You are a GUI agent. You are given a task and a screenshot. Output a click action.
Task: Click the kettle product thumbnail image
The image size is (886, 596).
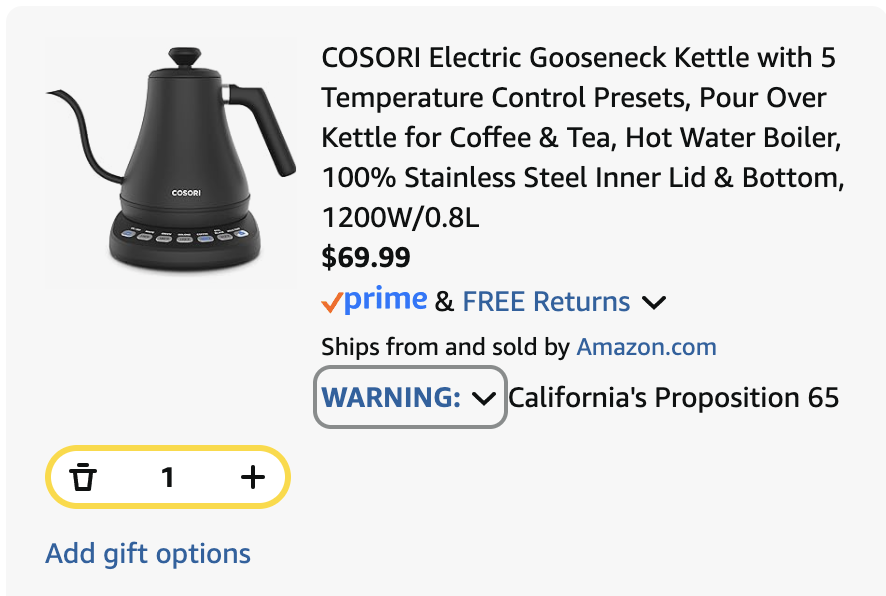168,162
